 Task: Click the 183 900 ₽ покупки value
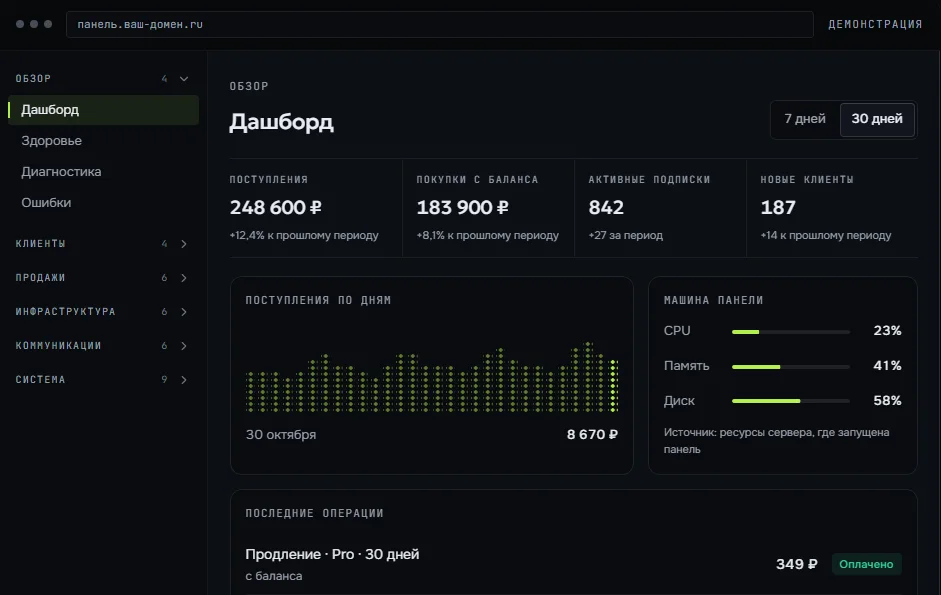tap(462, 208)
